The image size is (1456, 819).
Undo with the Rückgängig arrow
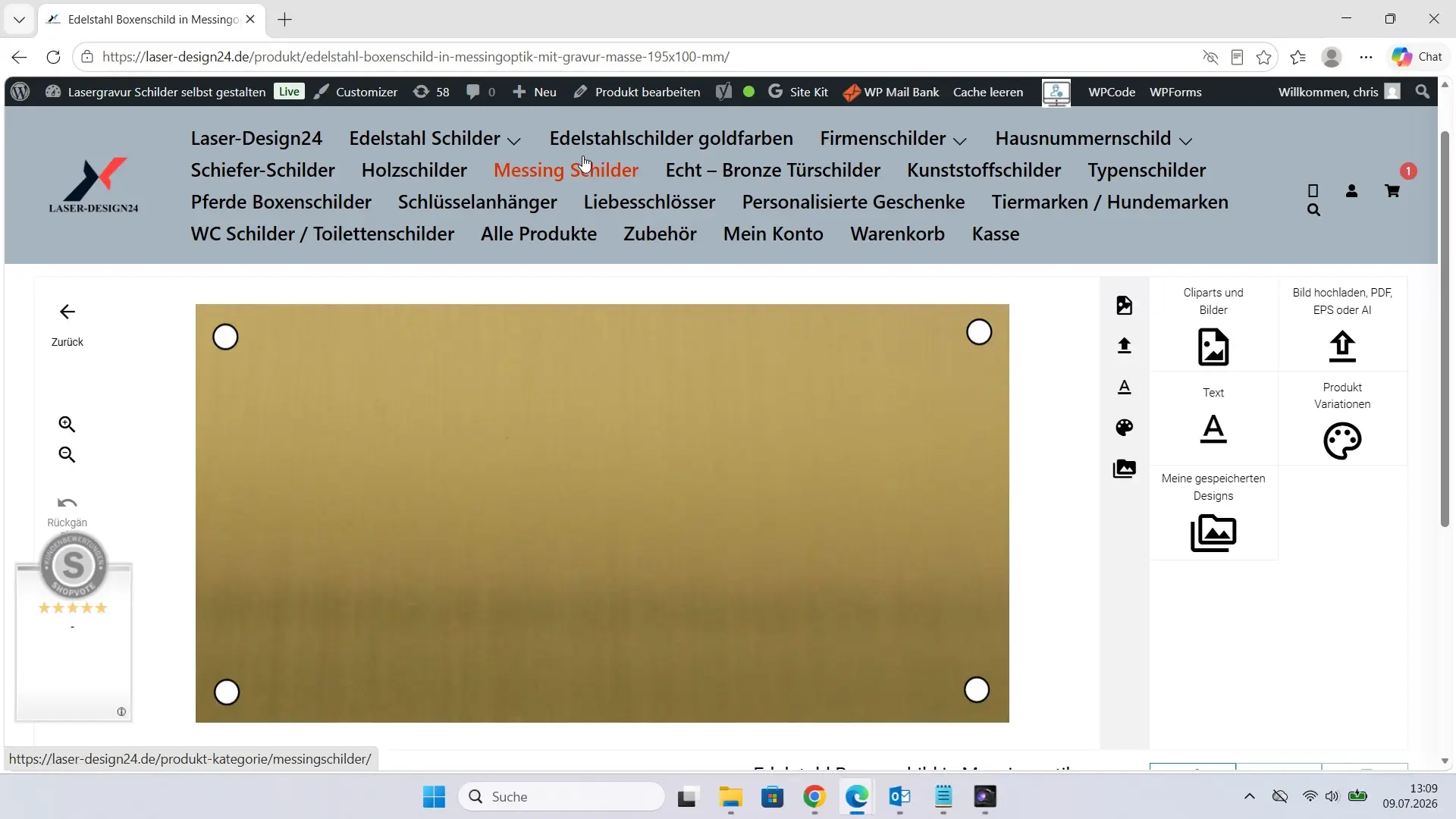click(67, 503)
